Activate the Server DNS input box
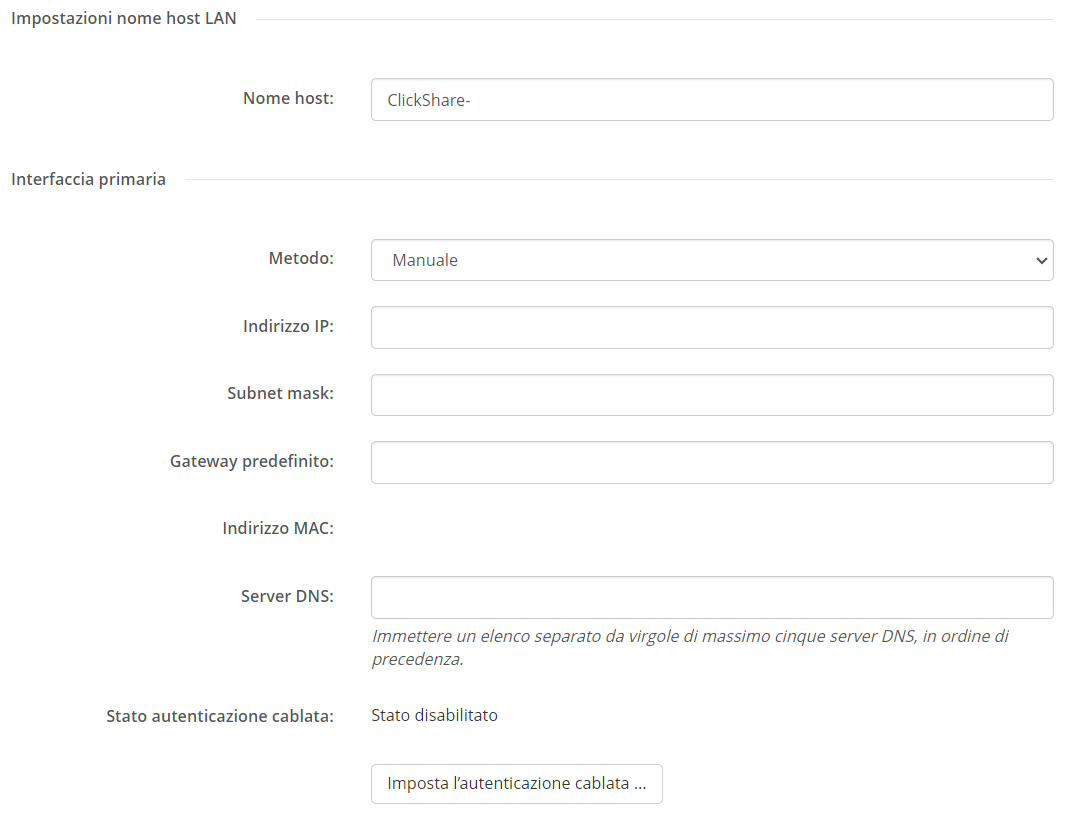Viewport: 1085px width, 823px height. click(x=712, y=597)
